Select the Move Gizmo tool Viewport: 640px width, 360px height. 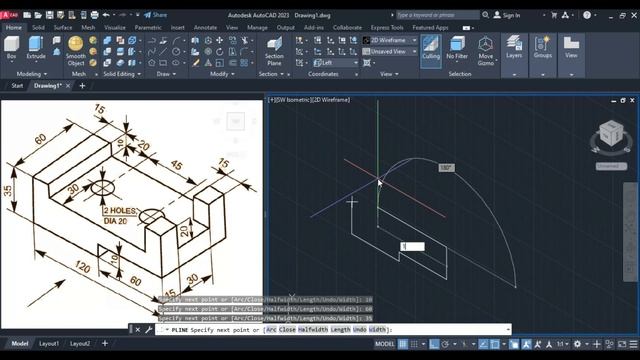(x=485, y=51)
